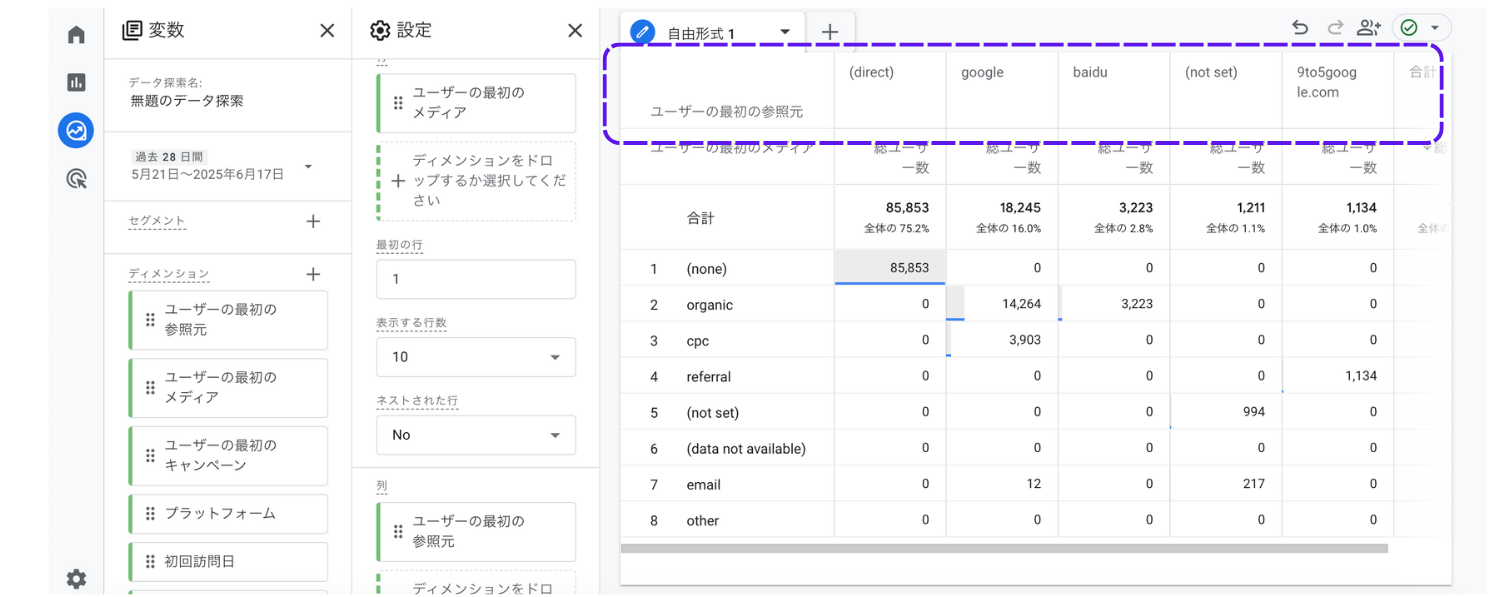Open the ネストされた行 dropdown showing No
The height and width of the screenshot is (597, 1493).
point(476,435)
